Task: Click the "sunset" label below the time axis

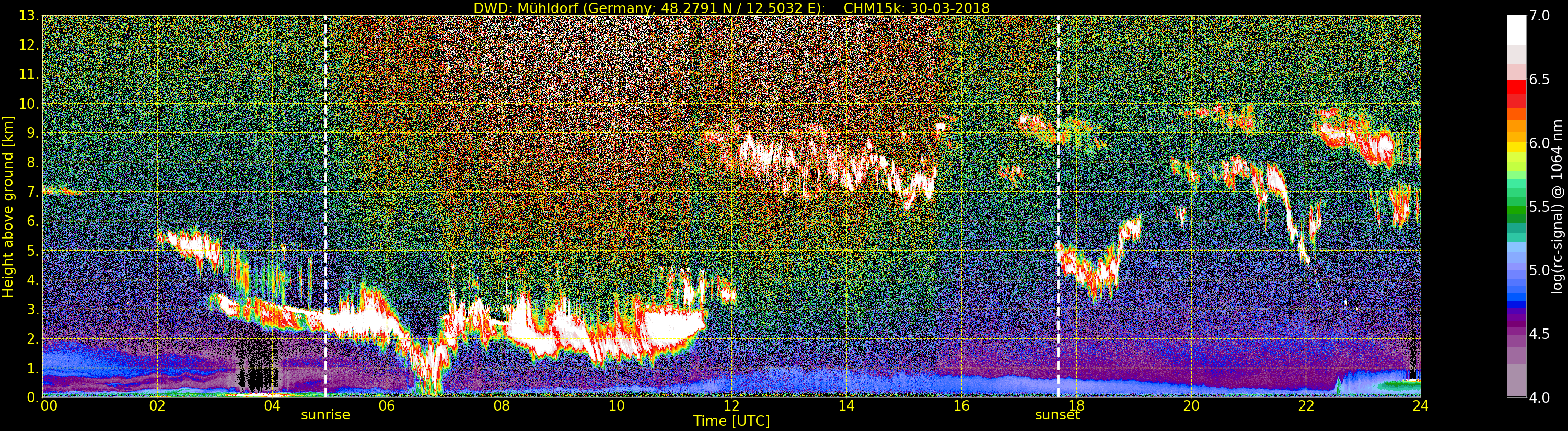Action: (1058, 415)
